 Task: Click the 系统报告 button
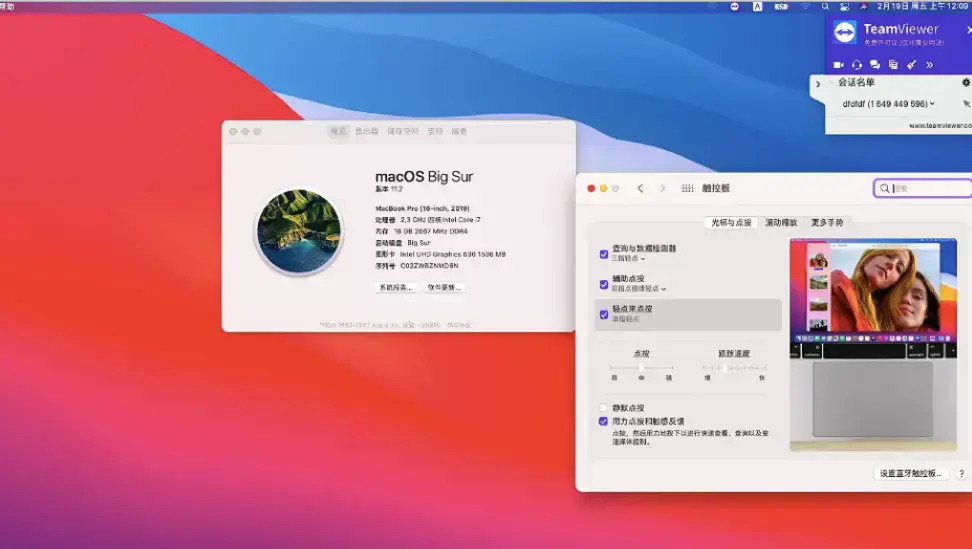click(x=395, y=288)
